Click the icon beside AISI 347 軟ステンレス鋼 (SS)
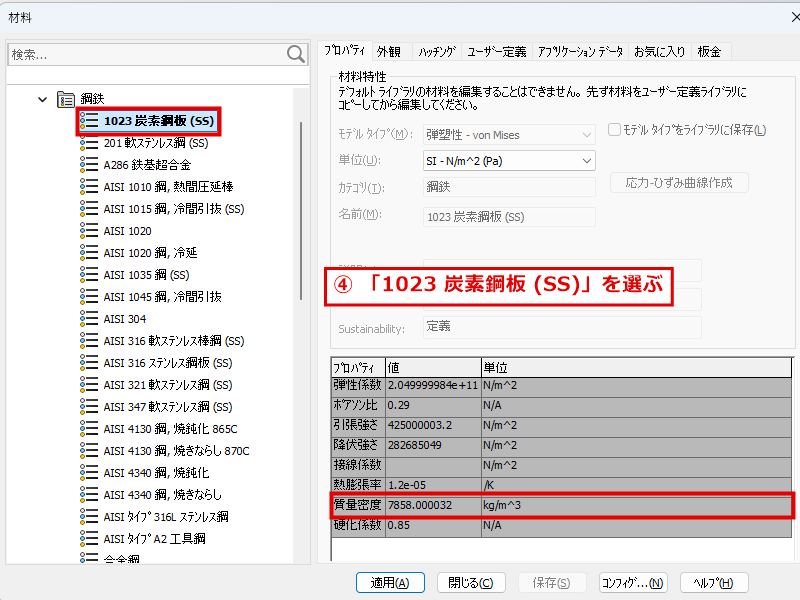The height and width of the screenshot is (600, 800). click(89, 407)
